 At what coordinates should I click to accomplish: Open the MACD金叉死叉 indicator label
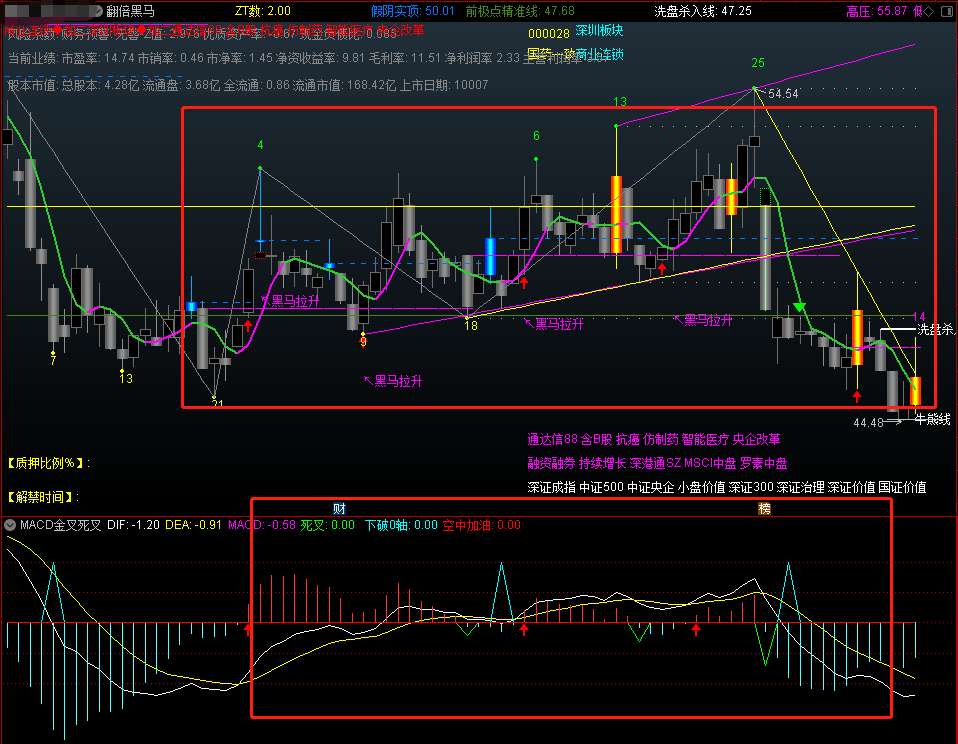60,525
